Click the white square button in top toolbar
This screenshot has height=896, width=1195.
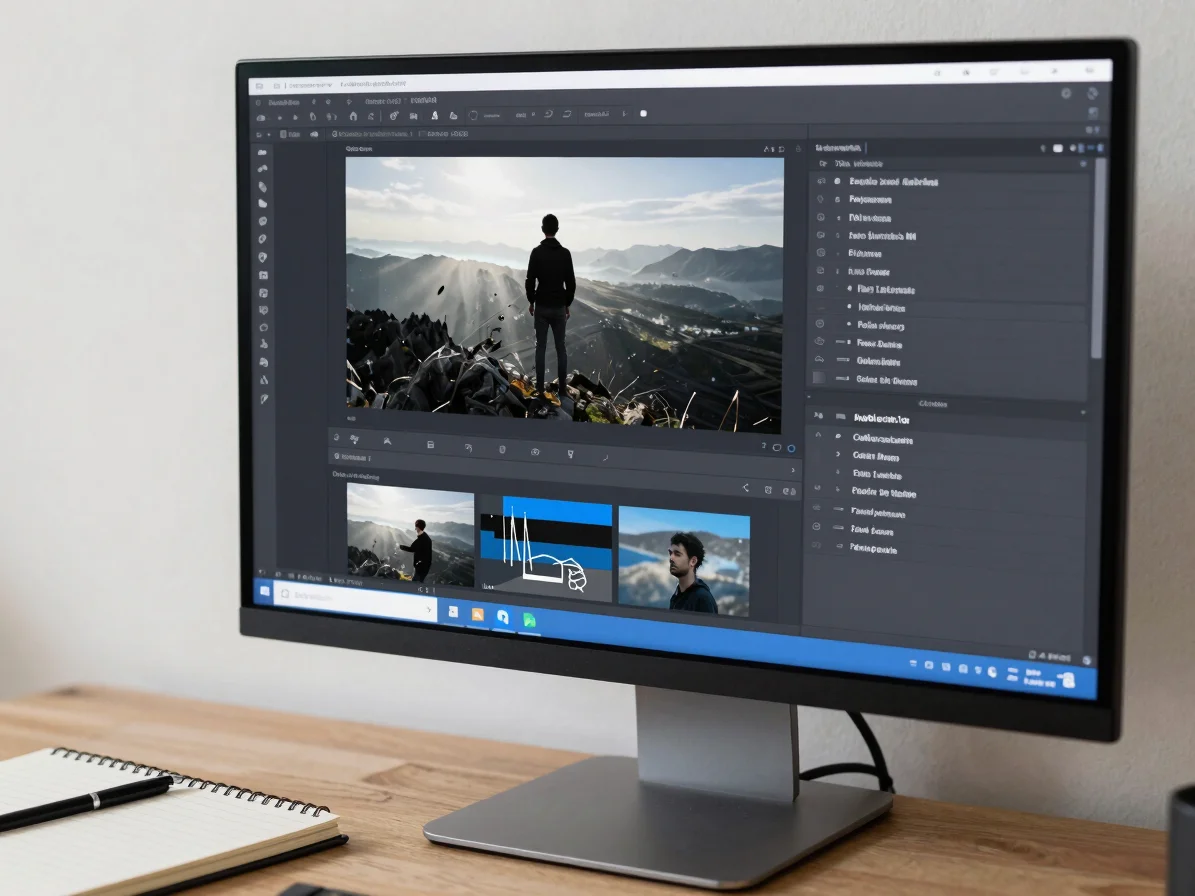643,114
